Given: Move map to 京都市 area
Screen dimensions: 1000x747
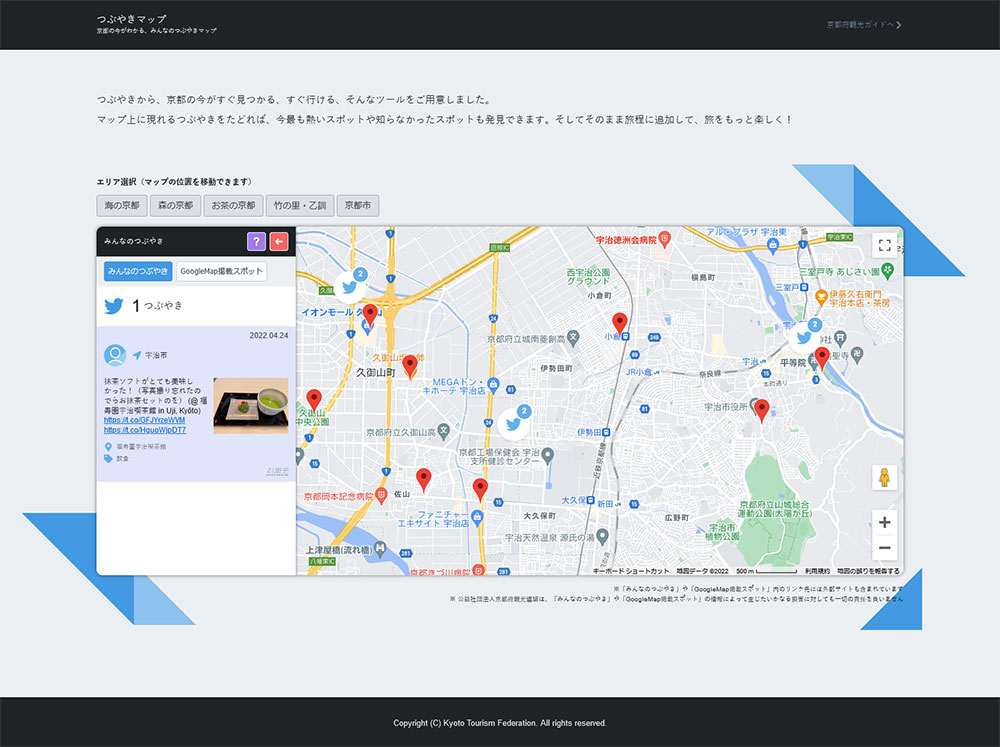Looking at the screenshot, I should pos(358,205).
